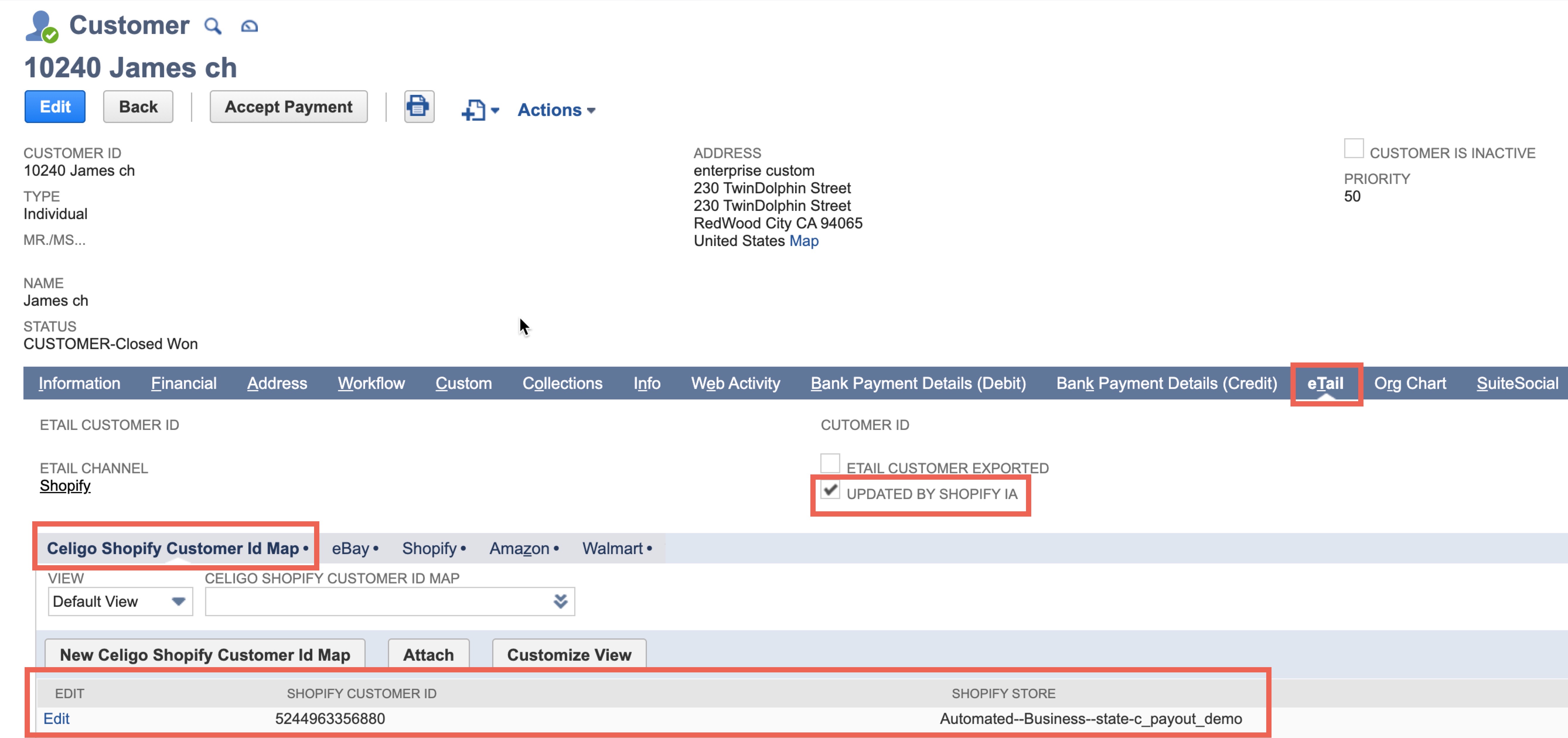
Task: Switch to the Custom tab
Action: point(463,383)
